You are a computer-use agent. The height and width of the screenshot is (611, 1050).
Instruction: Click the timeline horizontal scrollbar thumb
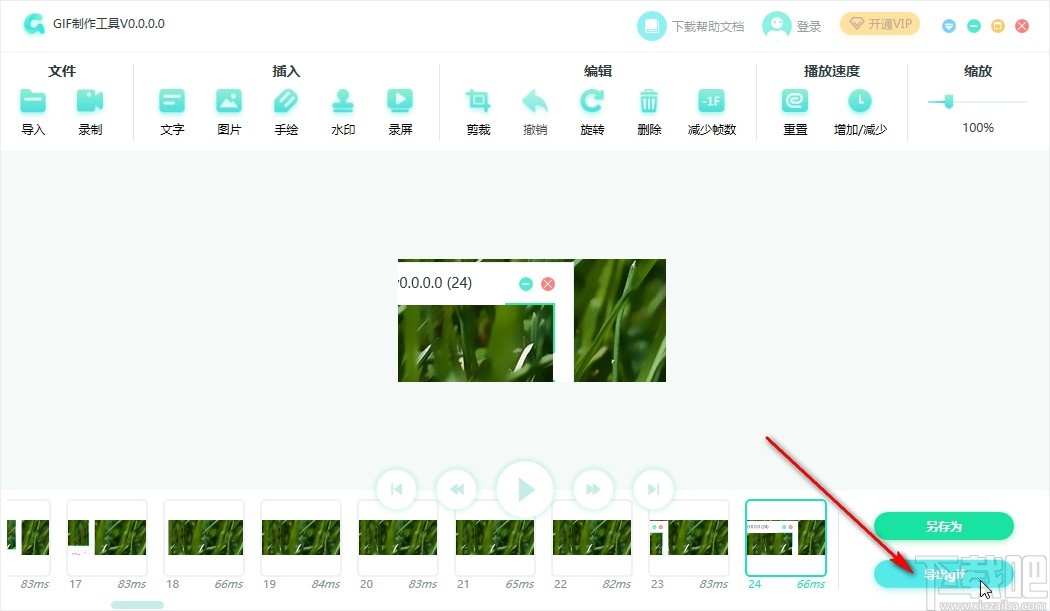click(137, 605)
